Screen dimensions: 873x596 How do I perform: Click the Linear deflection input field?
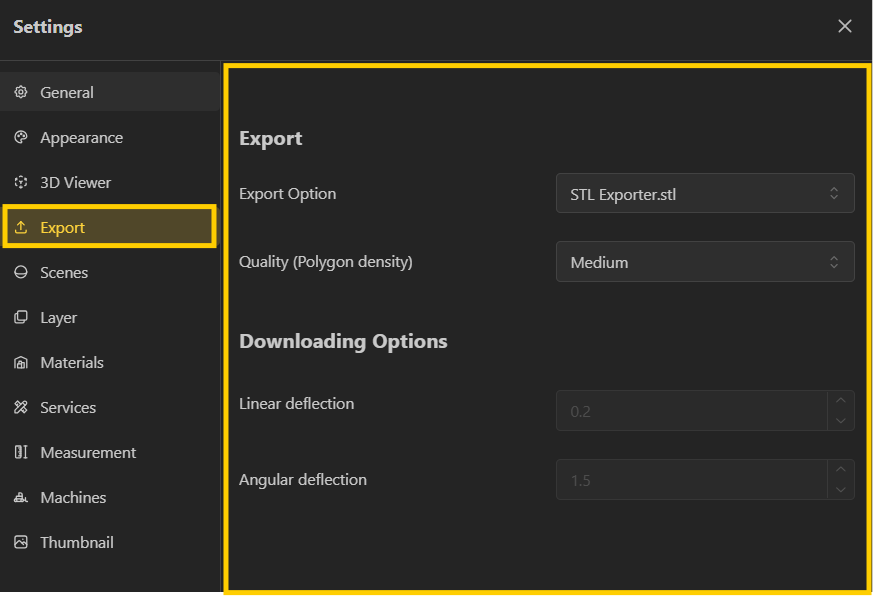(692, 411)
